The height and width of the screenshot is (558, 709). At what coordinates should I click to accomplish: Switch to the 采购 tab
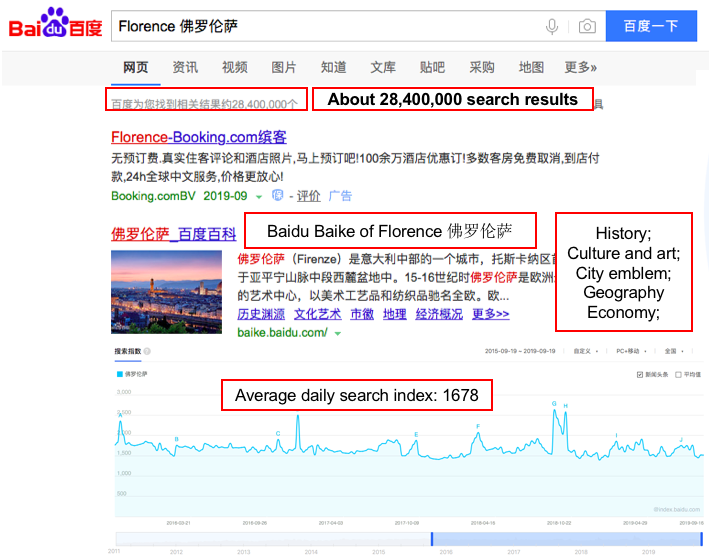point(482,67)
